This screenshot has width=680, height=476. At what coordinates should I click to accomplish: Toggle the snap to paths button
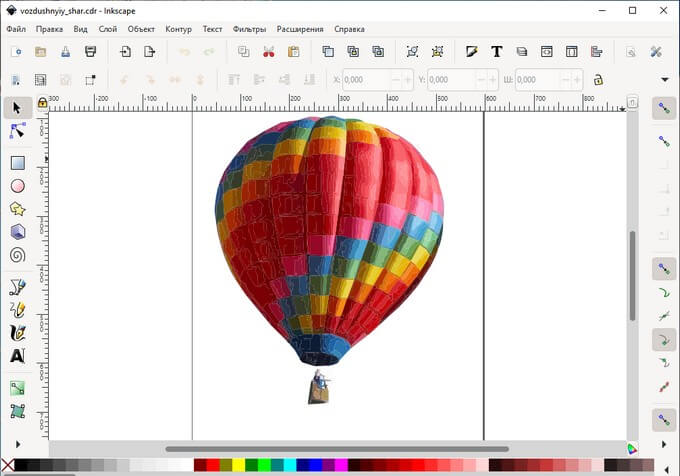(664, 293)
